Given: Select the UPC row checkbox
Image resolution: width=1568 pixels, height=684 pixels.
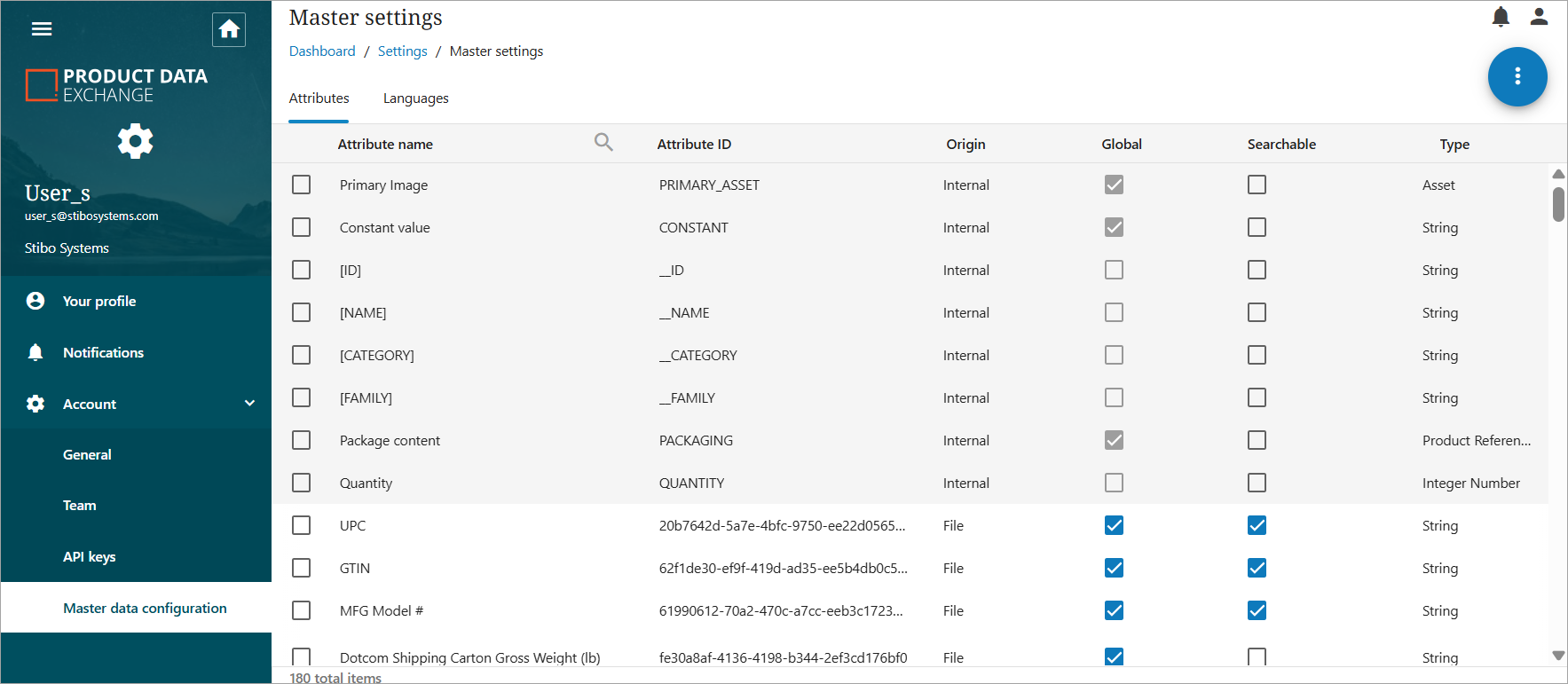Looking at the screenshot, I should (x=302, y=525).
